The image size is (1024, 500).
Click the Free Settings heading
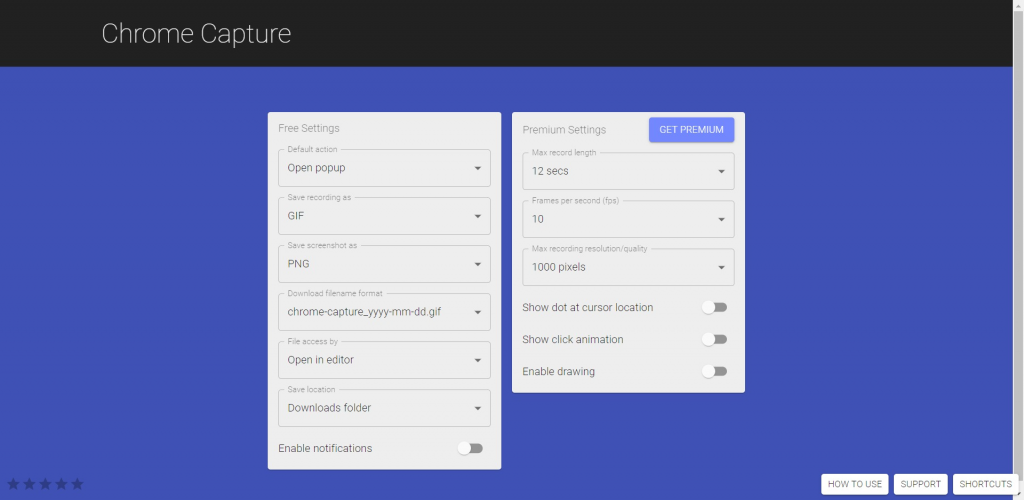(309, 129)
